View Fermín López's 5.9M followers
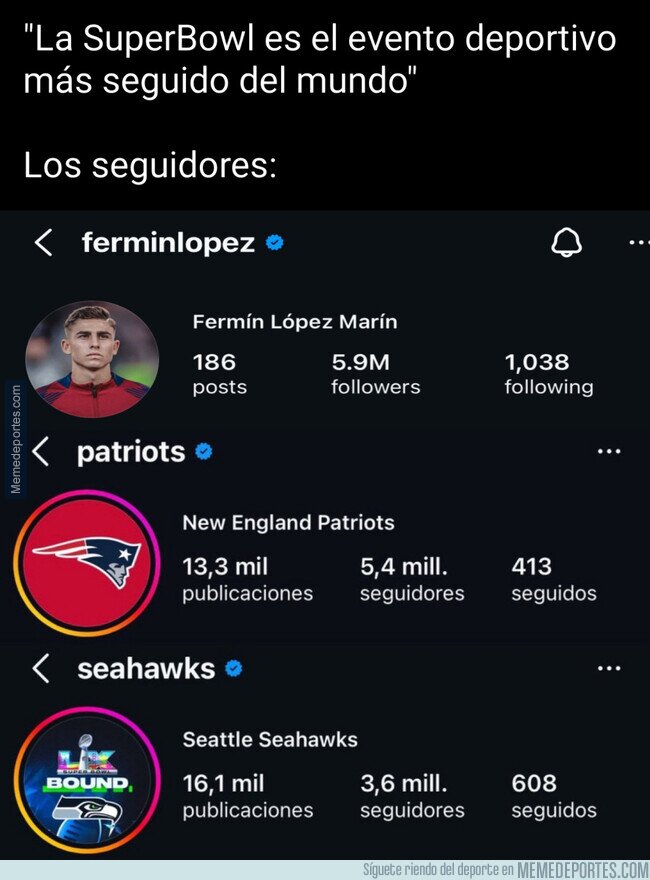Screen dimensions: 650x880 (x=375, y=372)
